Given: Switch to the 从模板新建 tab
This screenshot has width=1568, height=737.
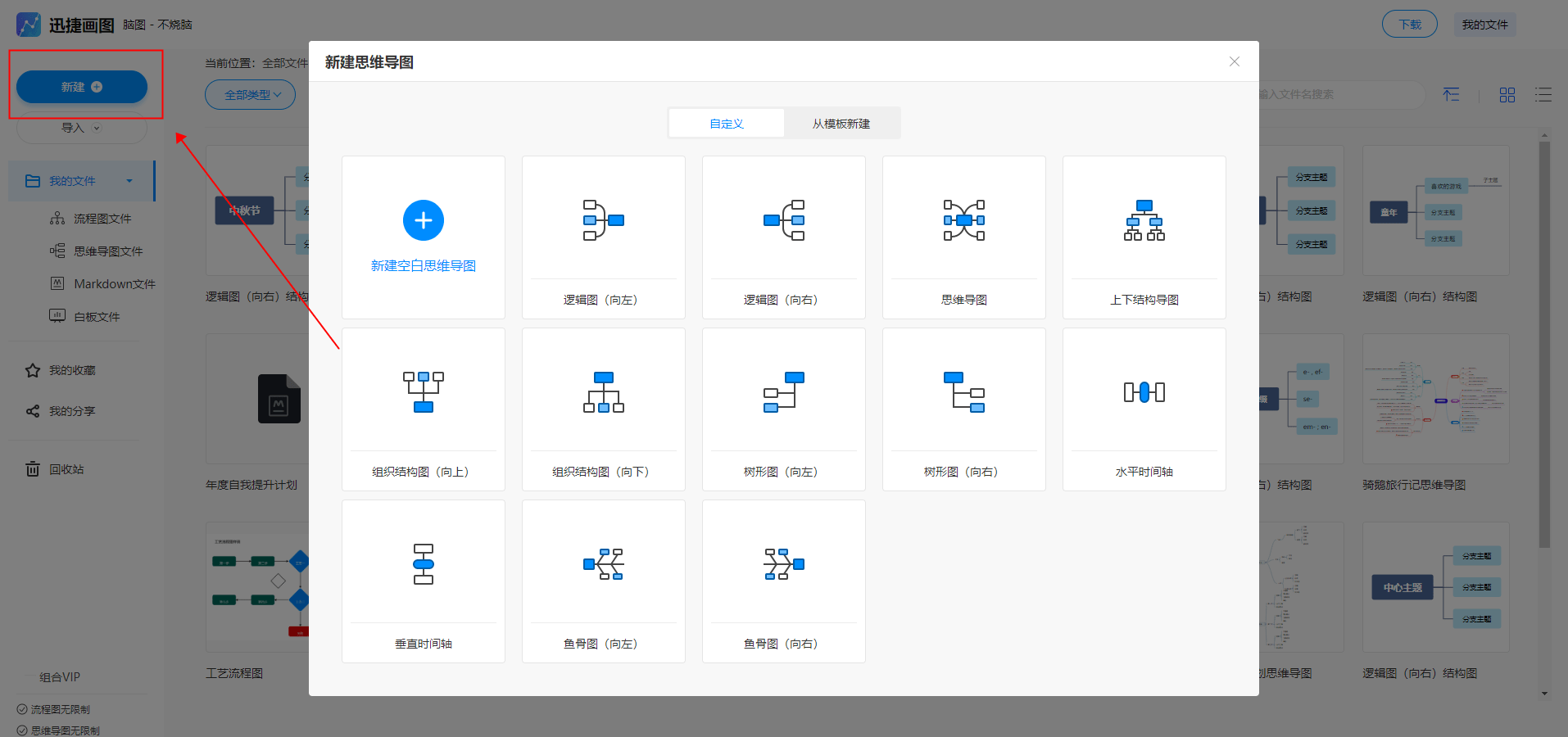Looking at the screenshot, I should coord(841,124).
